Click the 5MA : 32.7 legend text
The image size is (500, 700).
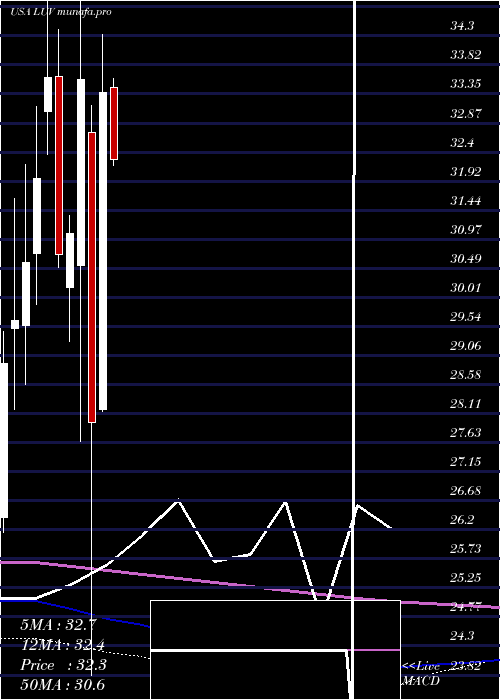[x=56, y=625]
